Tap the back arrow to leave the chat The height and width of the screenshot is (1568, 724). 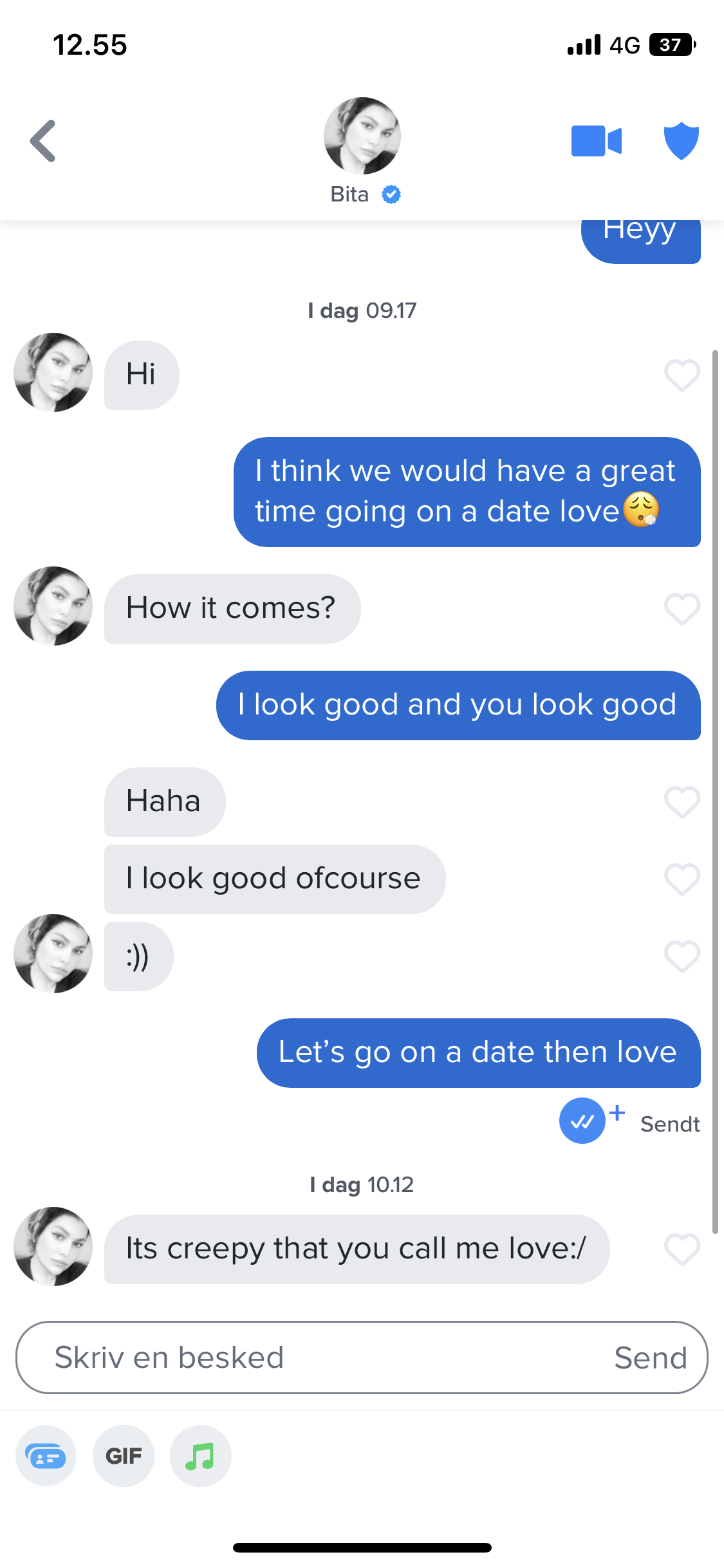[x=43, y=141]
